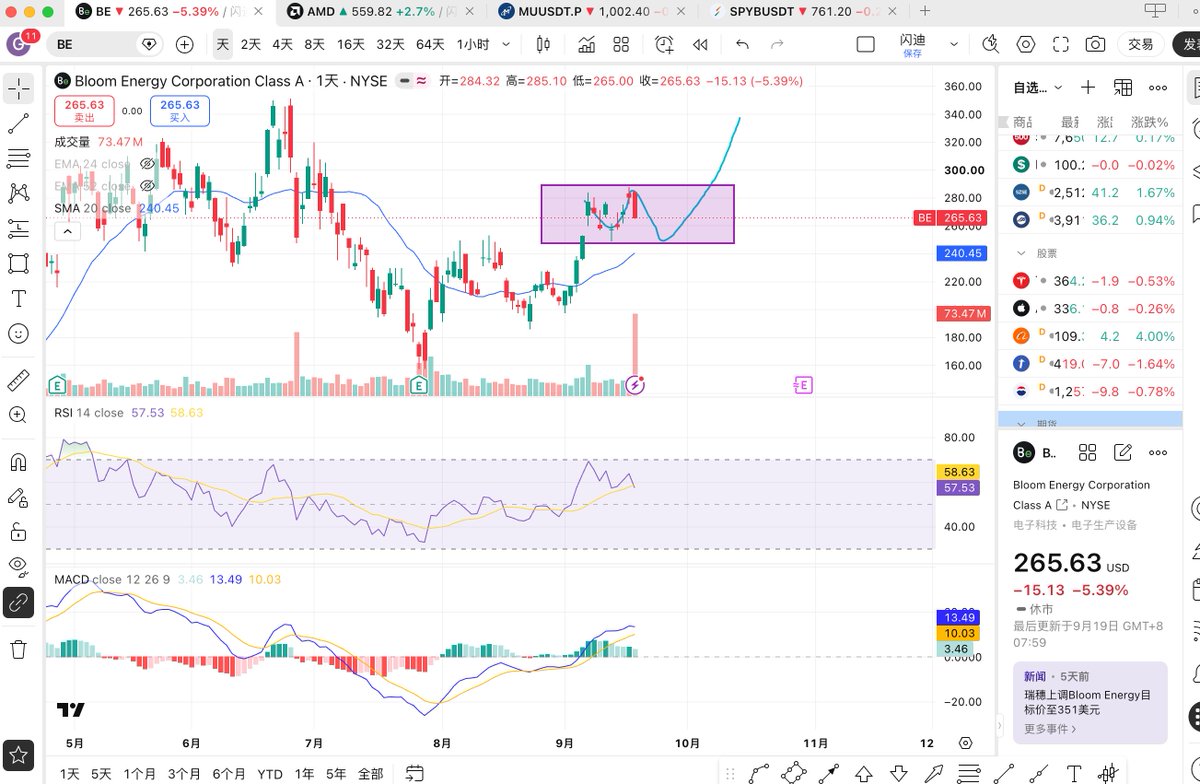The image size is (1200, 784).
Task: Click the 265.63 买入 buy button
Action: click(x=180, y=111)
